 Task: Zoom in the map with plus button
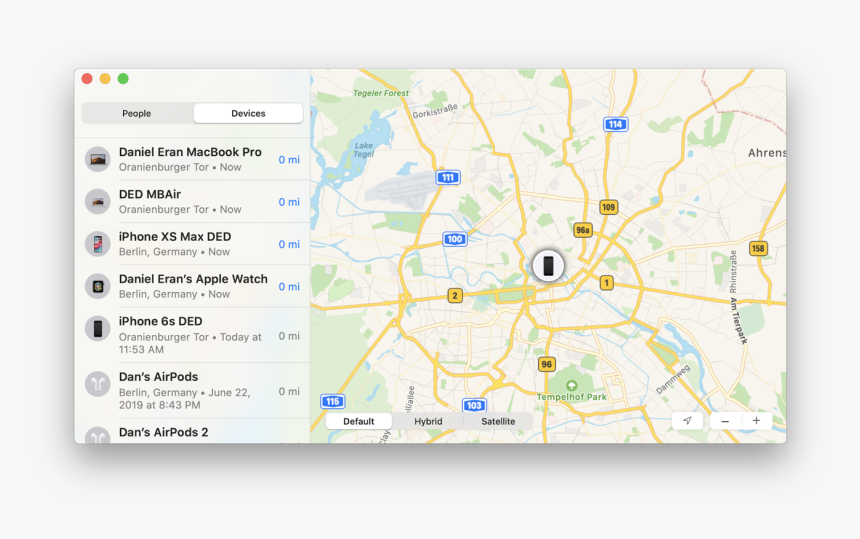point(756,421)
